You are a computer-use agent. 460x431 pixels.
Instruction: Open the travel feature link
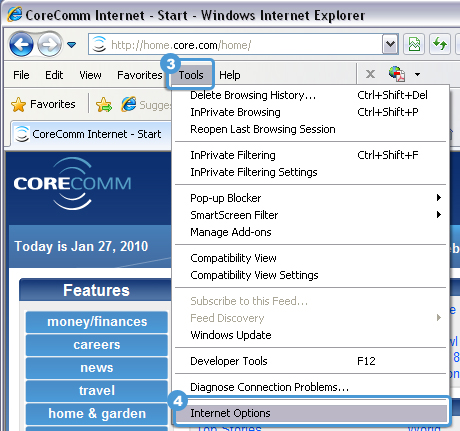97,390
